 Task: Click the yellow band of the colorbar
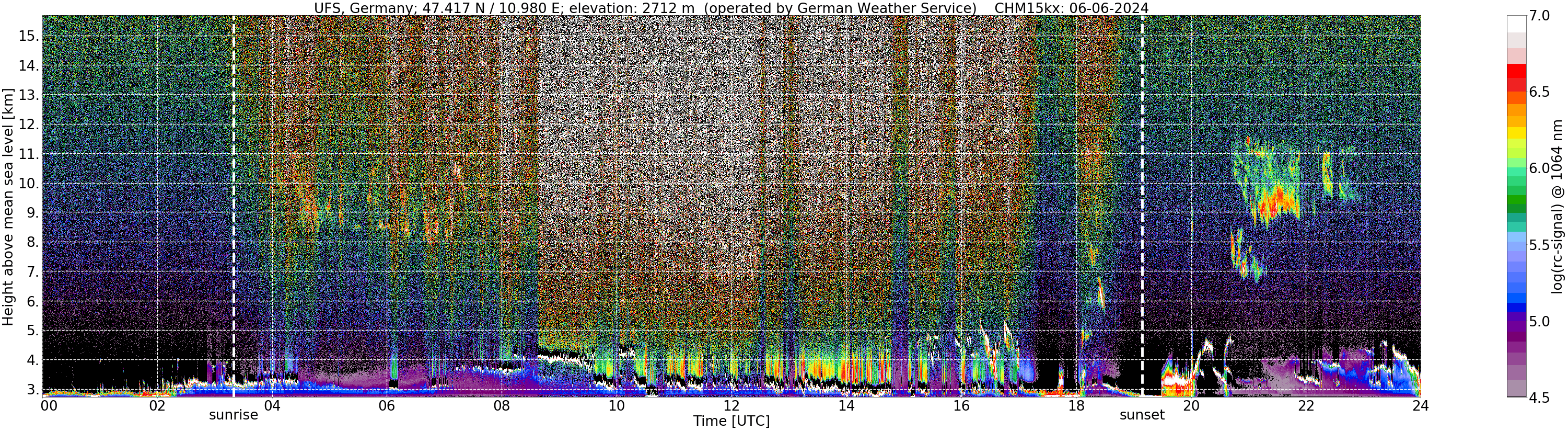point(1516,133)
